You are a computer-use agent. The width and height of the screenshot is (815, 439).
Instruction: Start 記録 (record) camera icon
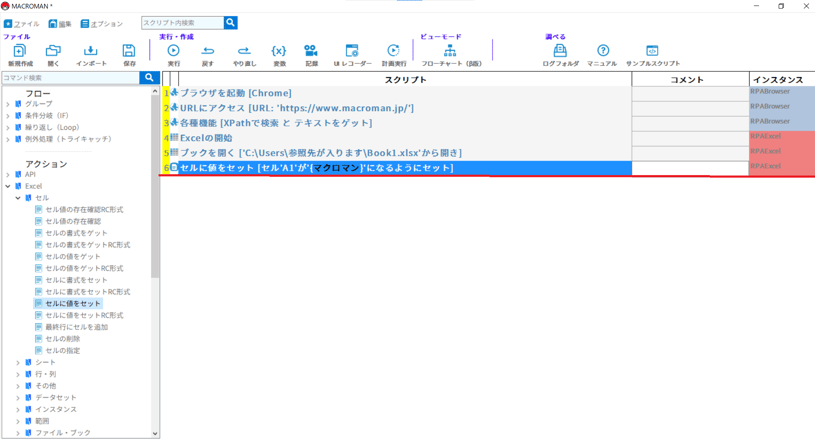[311, 50]
